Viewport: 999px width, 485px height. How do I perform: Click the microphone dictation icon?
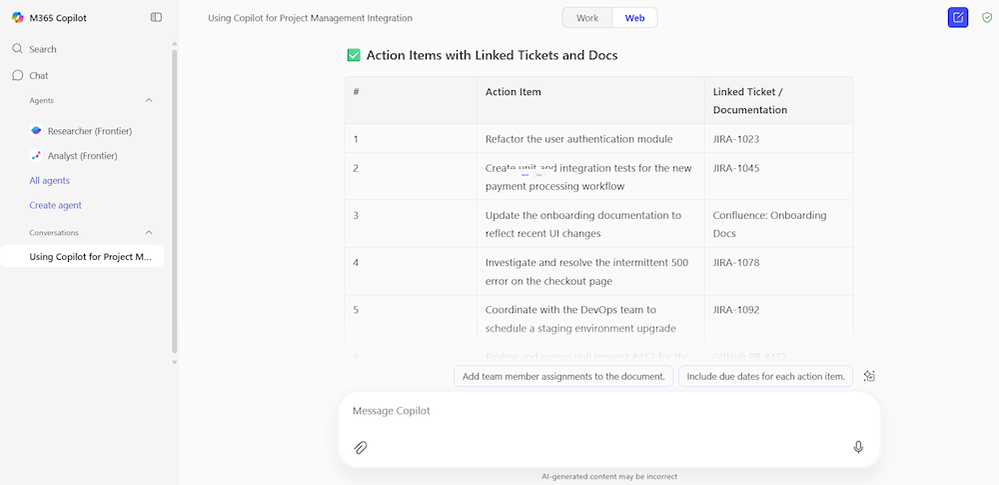[858, 447]
